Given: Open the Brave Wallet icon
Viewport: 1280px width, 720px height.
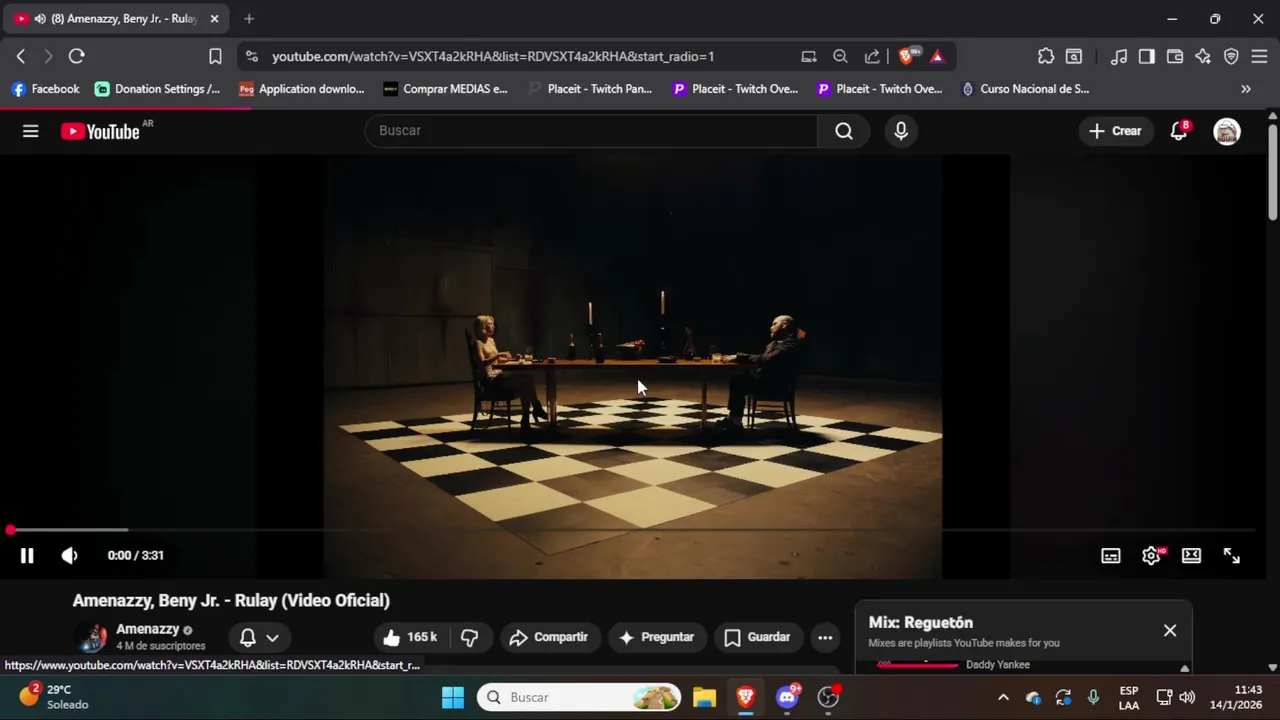Looking at the screenshot, I should [x=1175, y=57].
